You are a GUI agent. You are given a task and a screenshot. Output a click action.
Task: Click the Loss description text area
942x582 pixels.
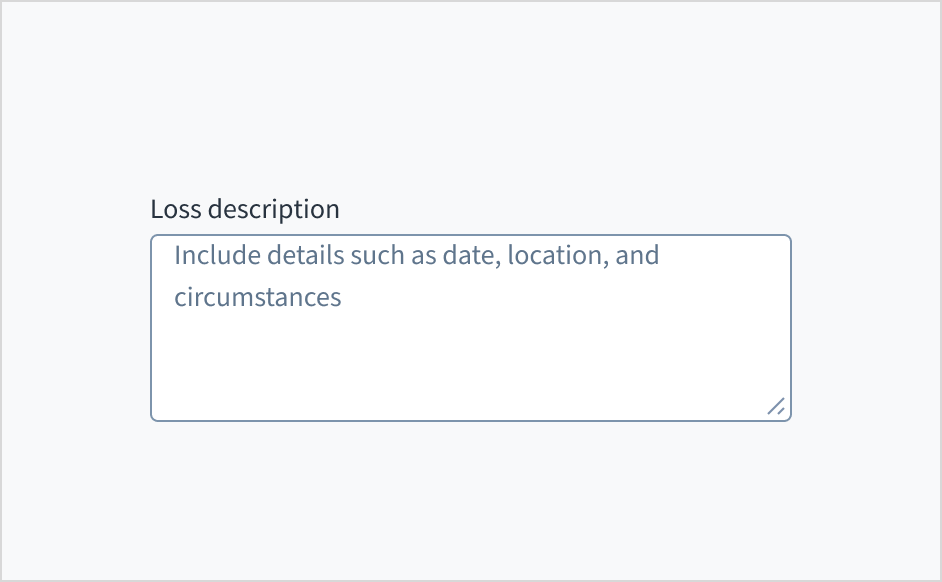(x=470, y=328)
